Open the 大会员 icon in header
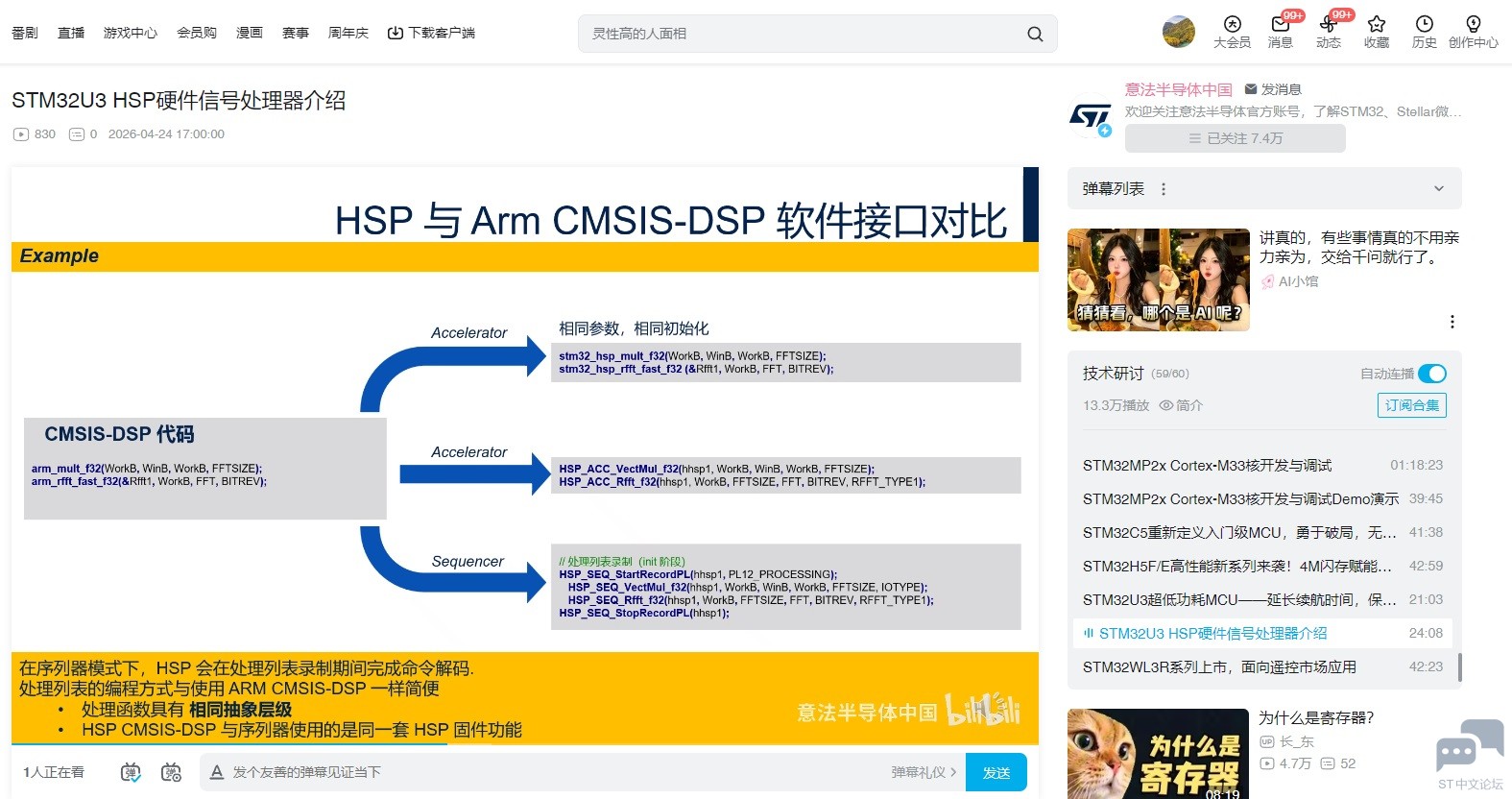Screen dimensions: 1512x799 pyautogui.click(x=1232, y=32)
